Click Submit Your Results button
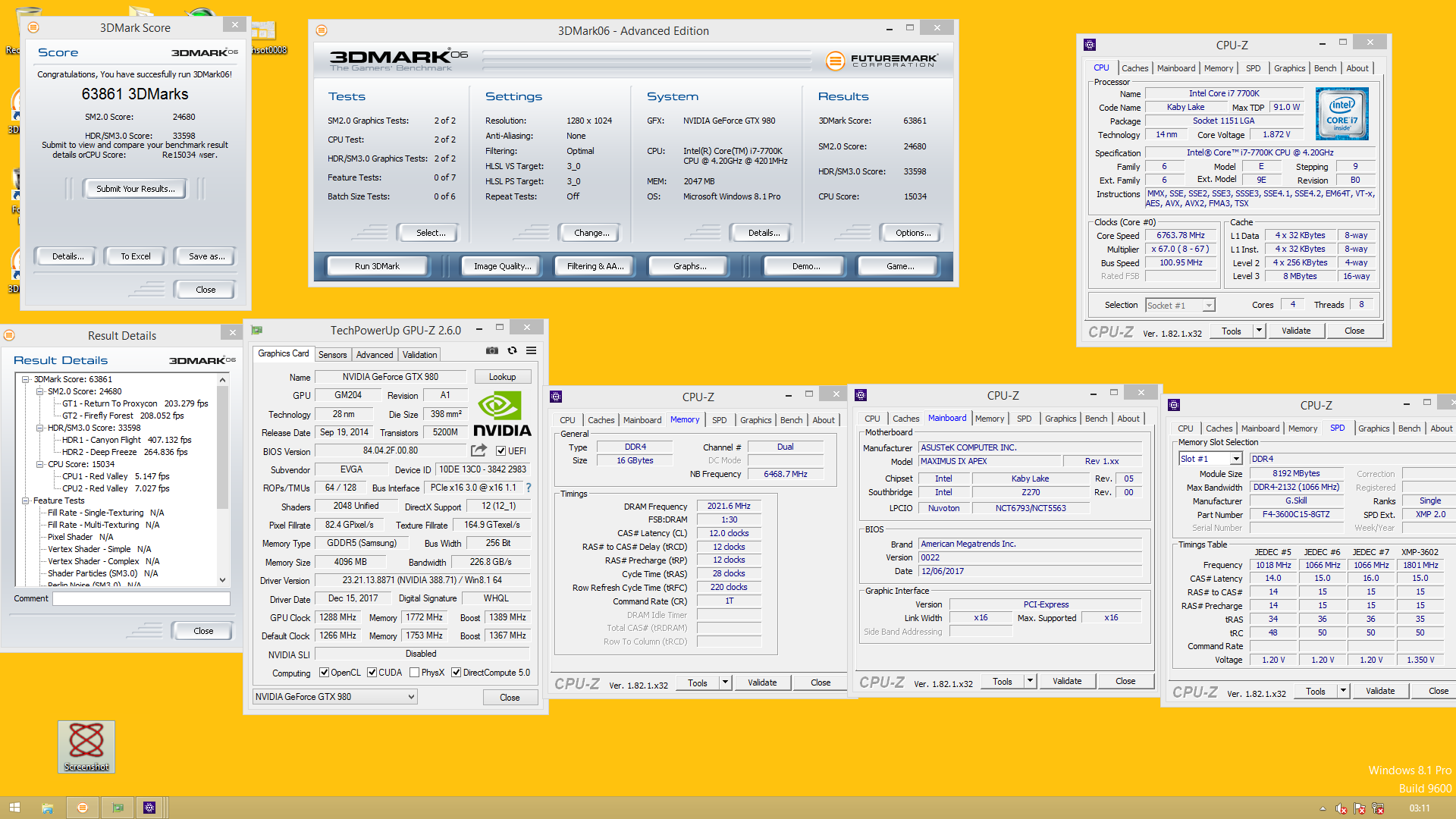This screenshot has height=819, width=1456. 135,189
